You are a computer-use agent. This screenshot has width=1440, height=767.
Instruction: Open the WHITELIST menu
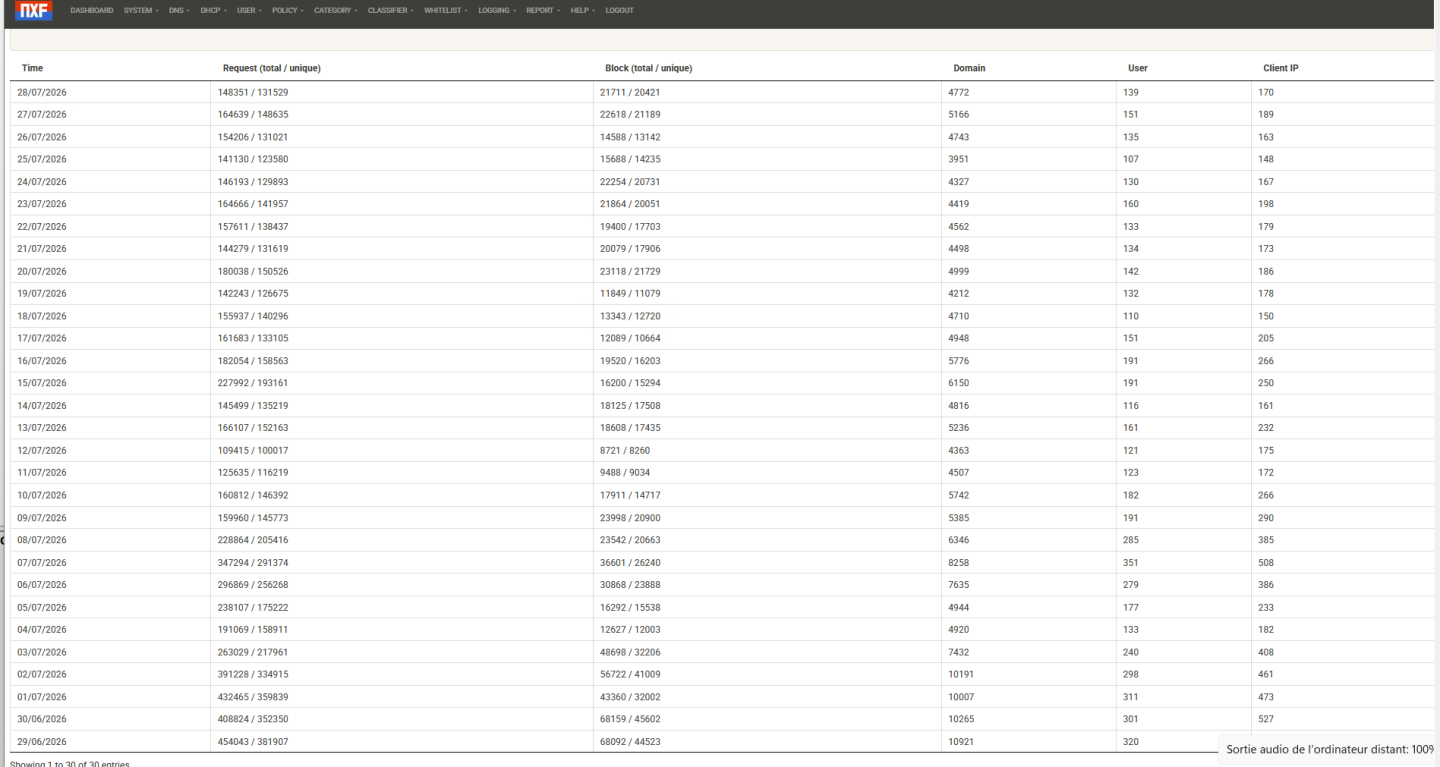tap(446, 11)
